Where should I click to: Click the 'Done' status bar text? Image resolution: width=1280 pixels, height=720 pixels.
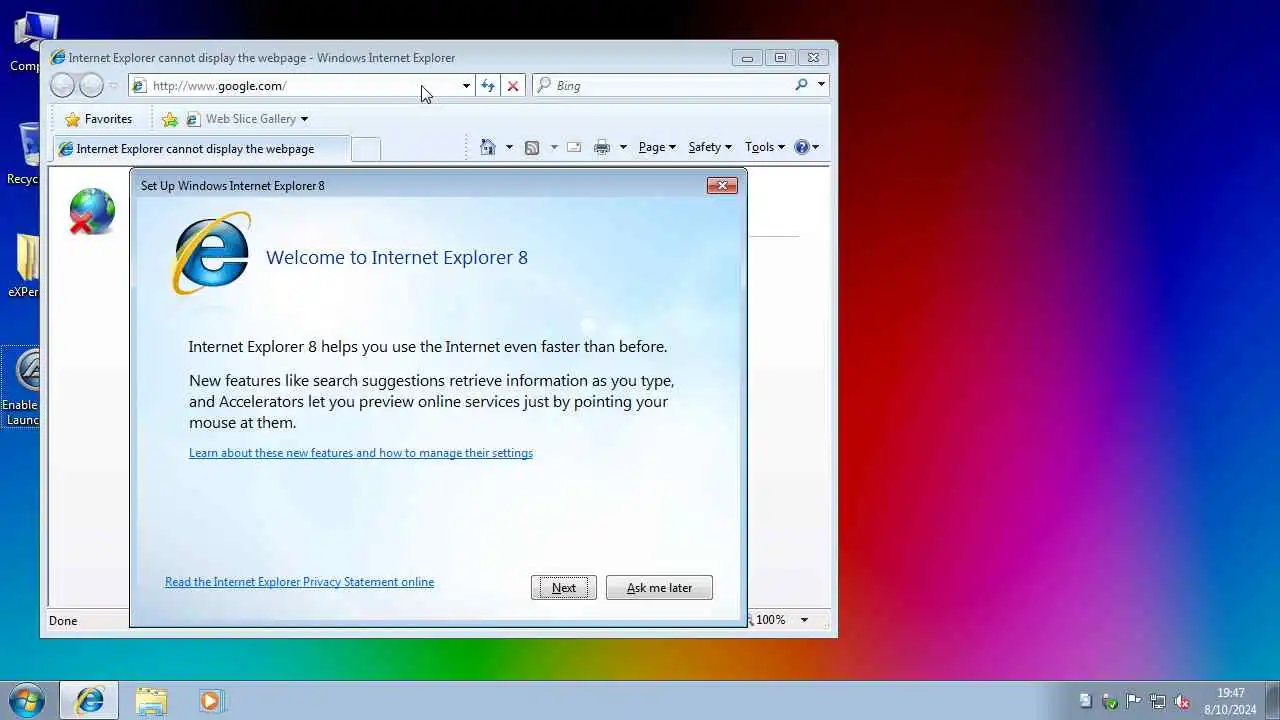(63, 621)
